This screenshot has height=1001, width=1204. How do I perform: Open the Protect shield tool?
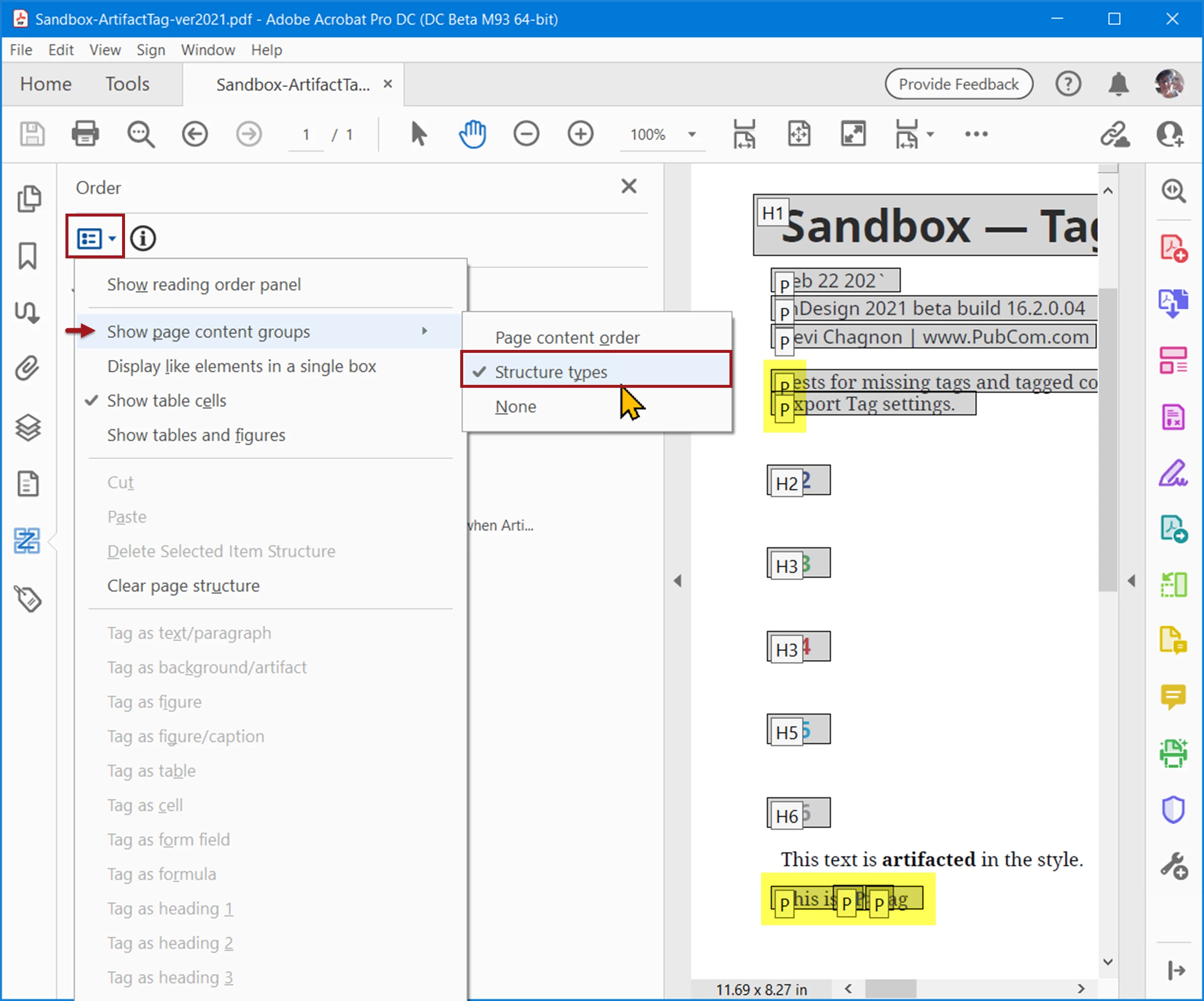(1173, 810)
